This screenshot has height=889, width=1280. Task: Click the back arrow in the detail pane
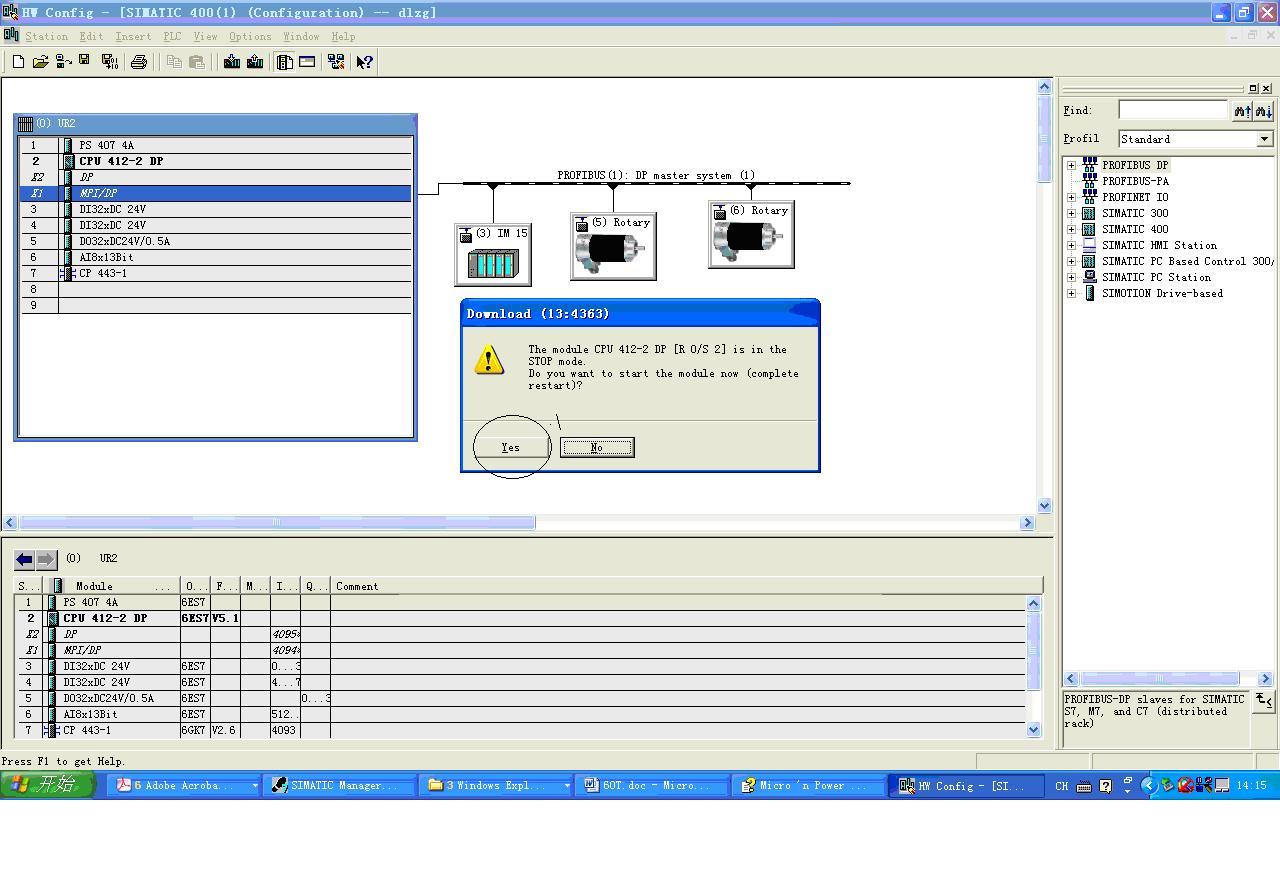tap(24, 559)
